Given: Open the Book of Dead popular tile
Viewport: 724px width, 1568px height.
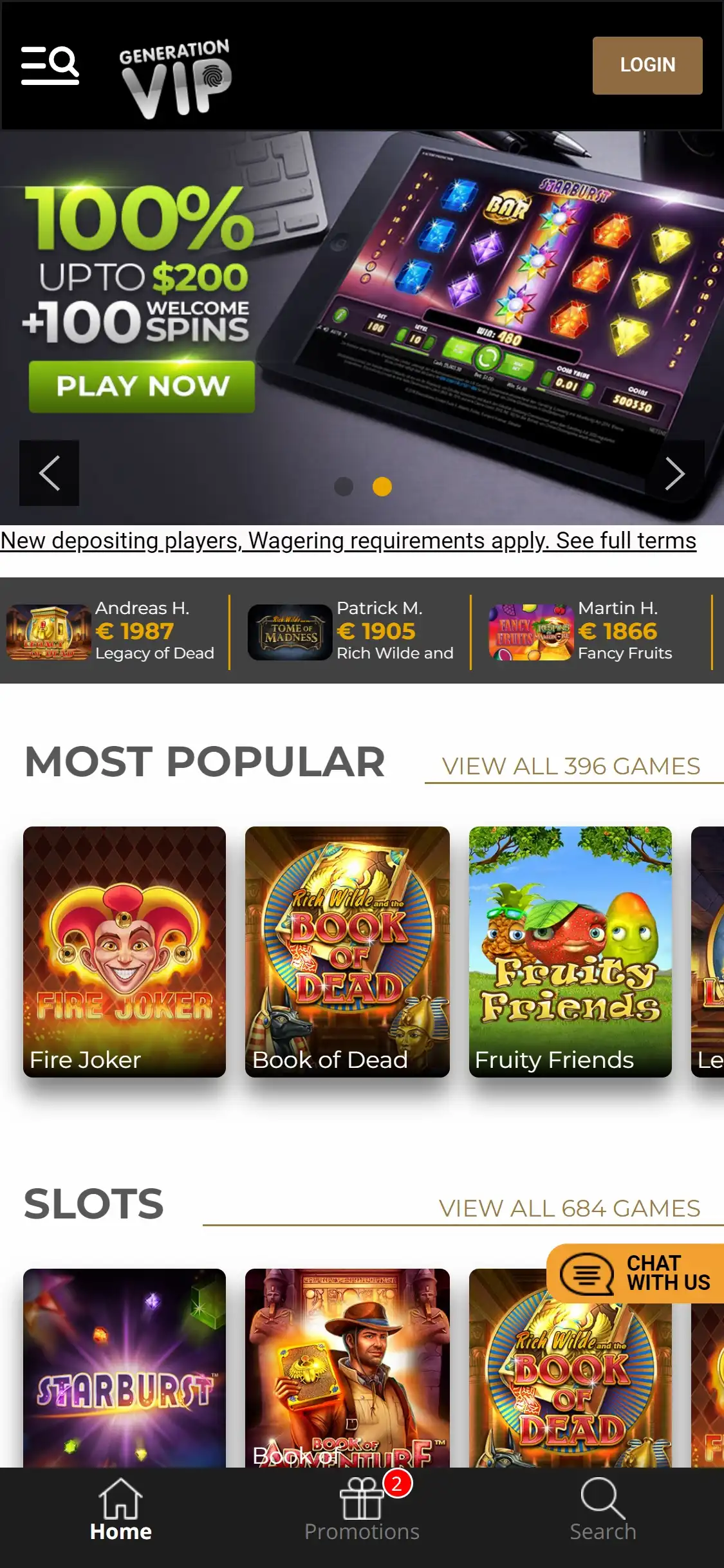Looking at the screenshot, I should [x=348, y=952].
